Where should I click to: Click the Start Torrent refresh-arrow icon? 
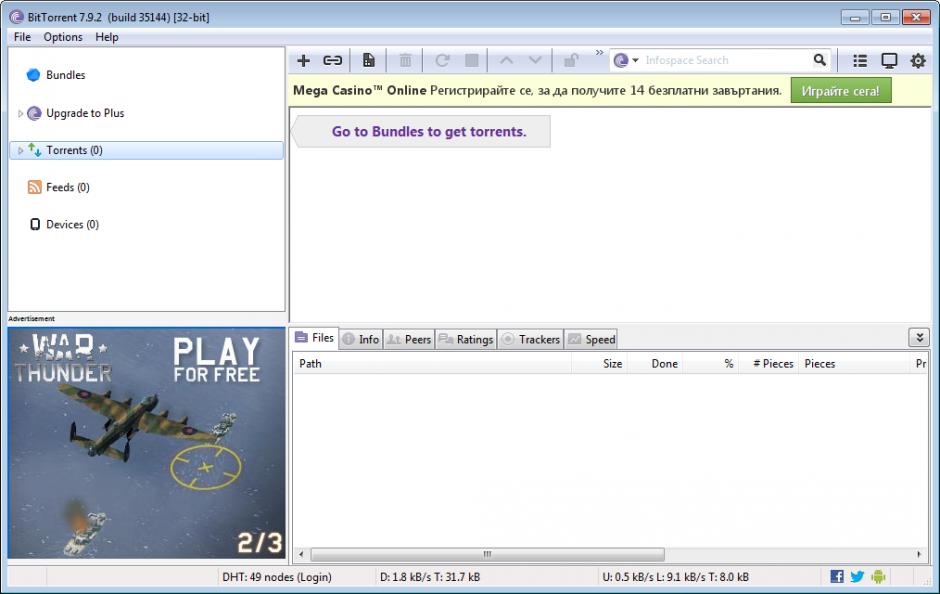tap(442, 61)
